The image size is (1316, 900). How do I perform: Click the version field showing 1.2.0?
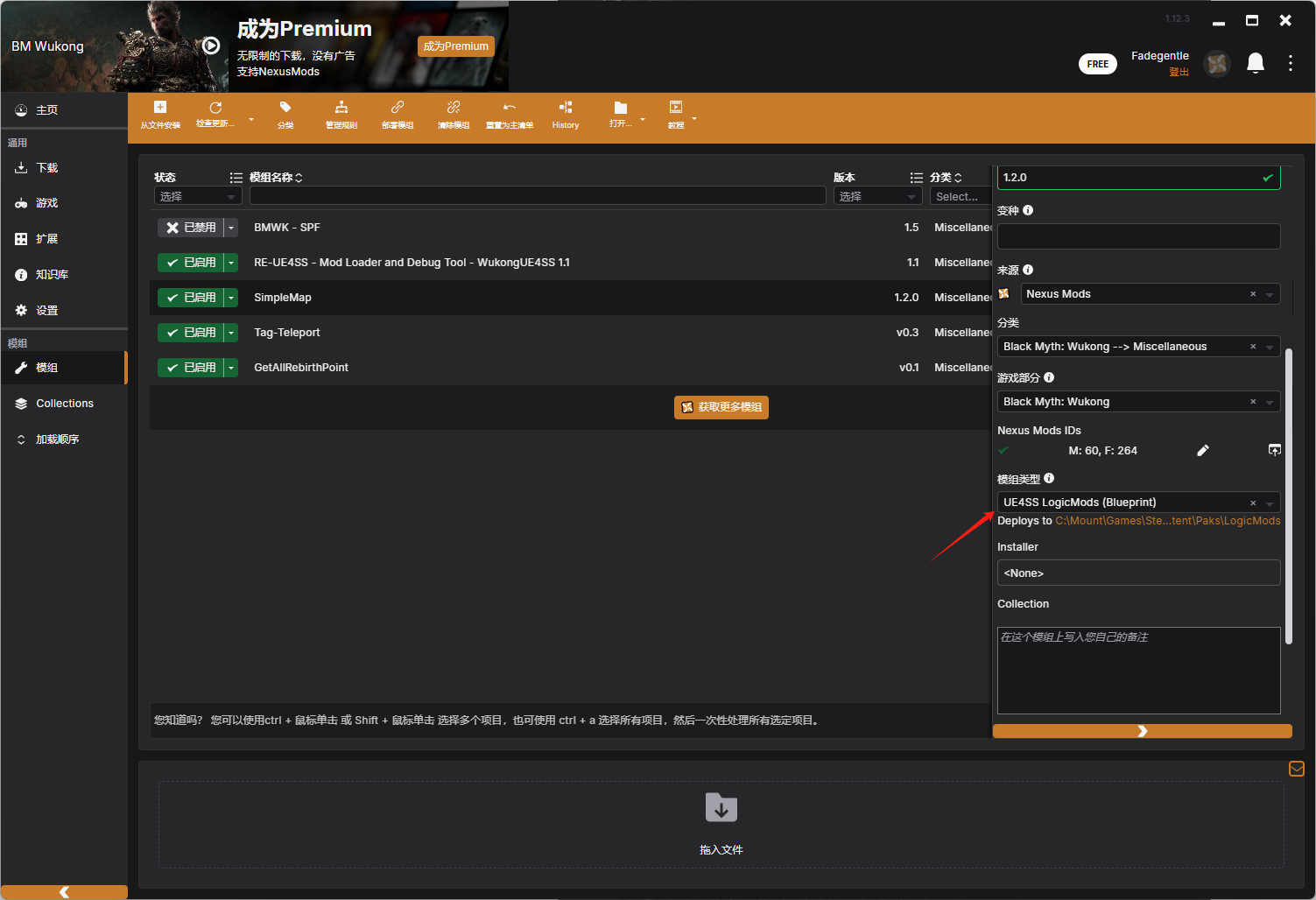pos(1139,178)
